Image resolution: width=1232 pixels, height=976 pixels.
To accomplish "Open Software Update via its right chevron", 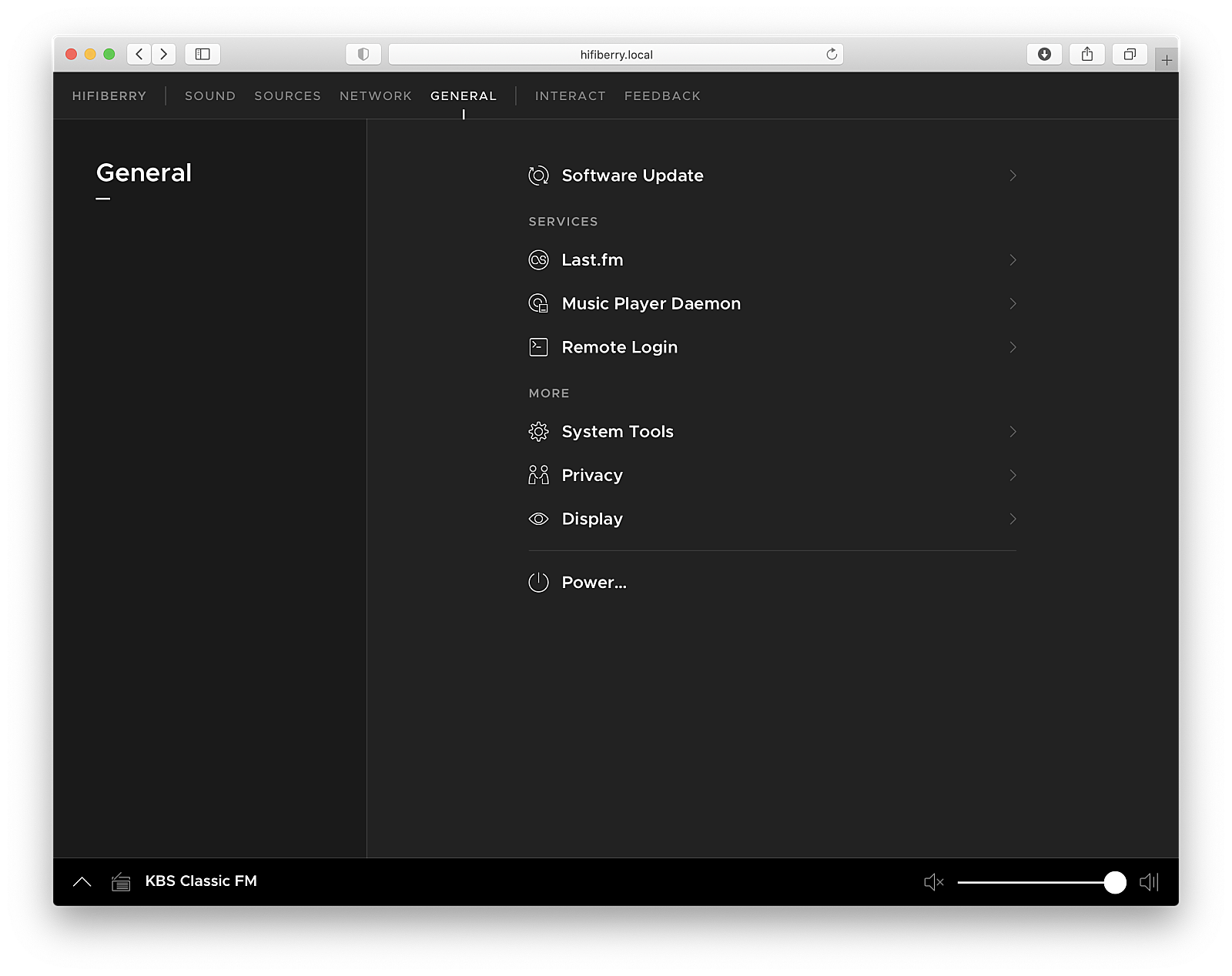I will [1013, 175].
